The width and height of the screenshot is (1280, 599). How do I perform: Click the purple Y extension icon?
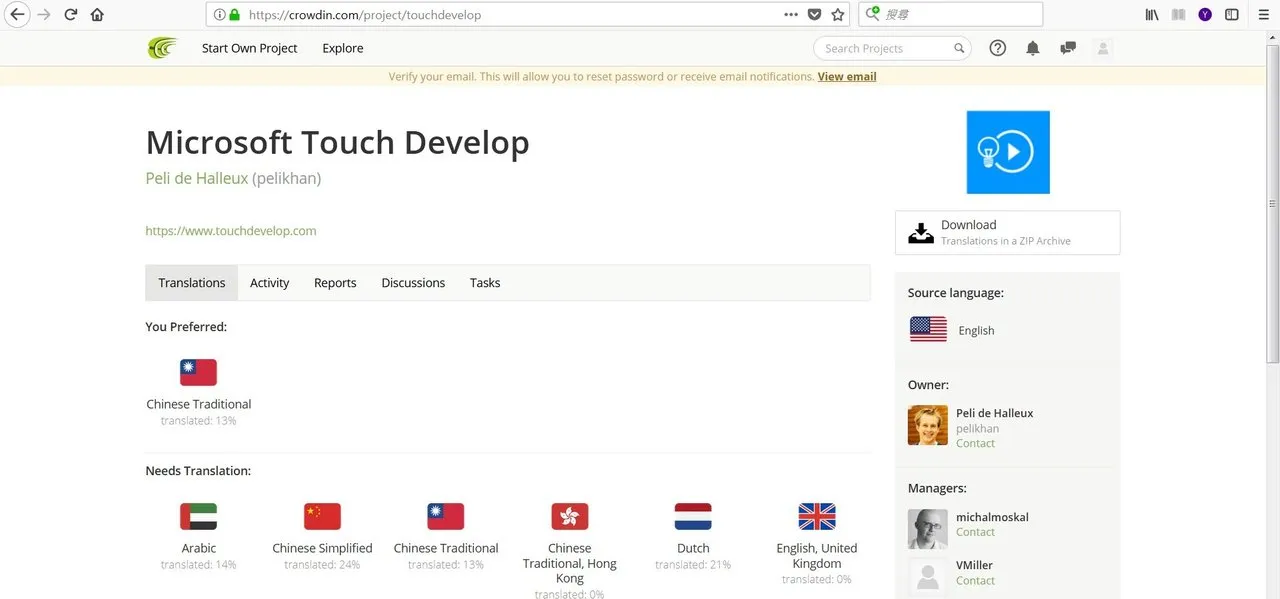click(x=1205, y=15)
